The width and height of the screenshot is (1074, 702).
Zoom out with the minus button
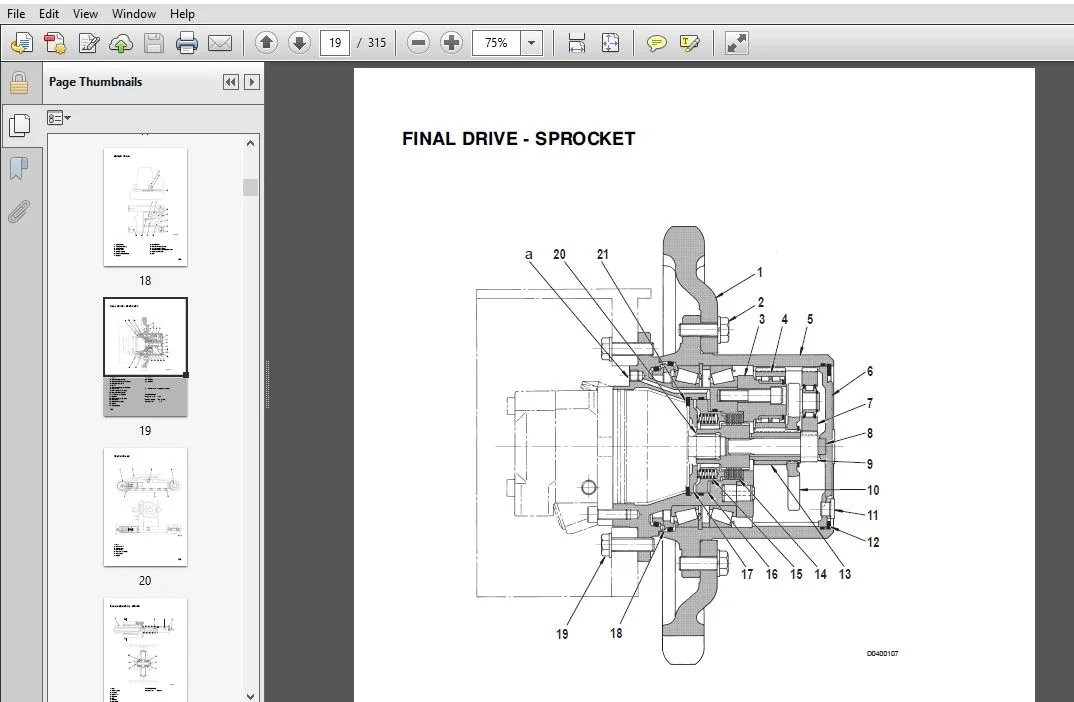pos(419,43)
